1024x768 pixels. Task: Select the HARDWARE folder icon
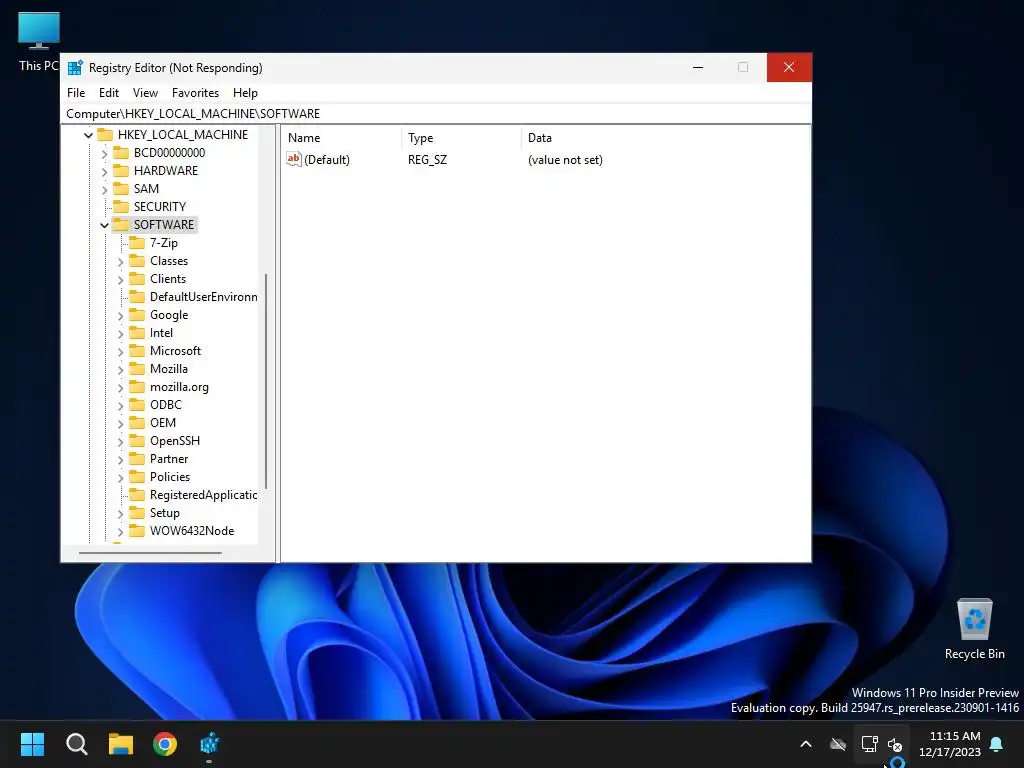121,170
